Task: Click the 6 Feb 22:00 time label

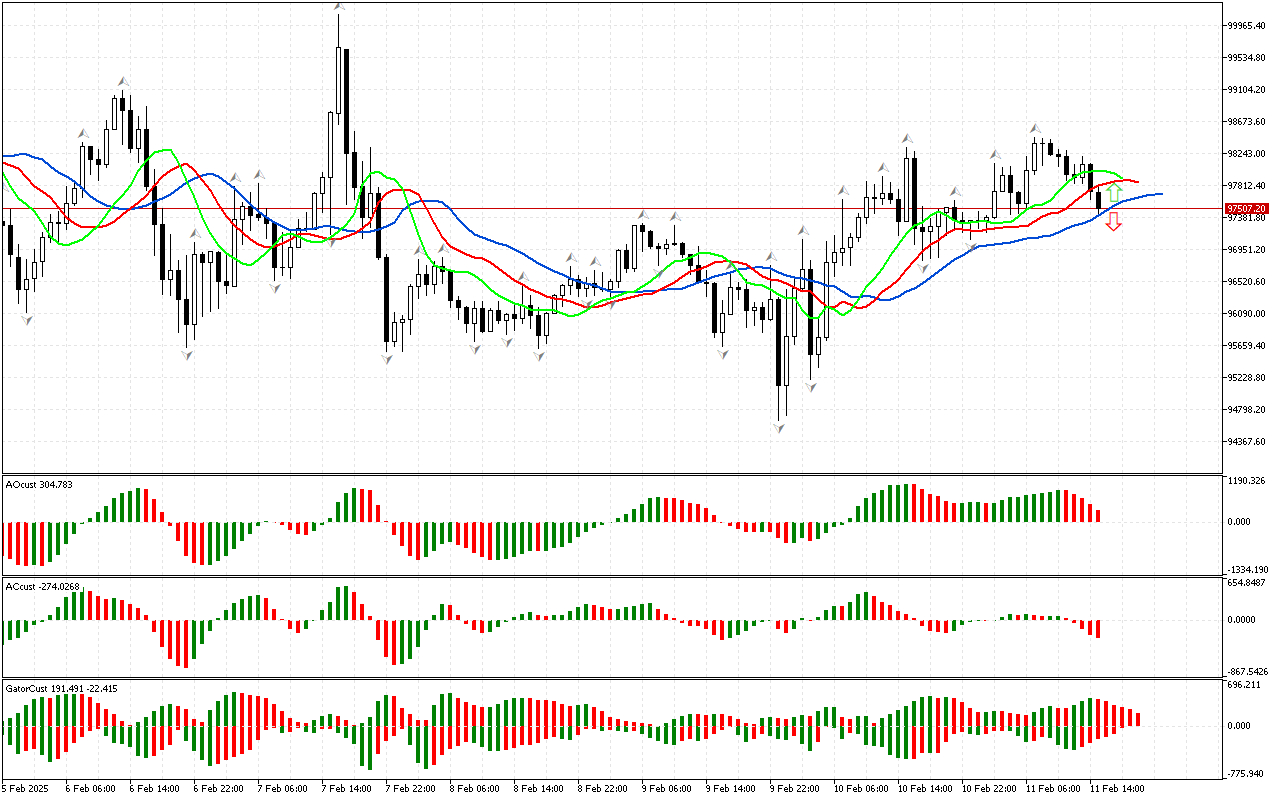Action: [x=219, y=789]
